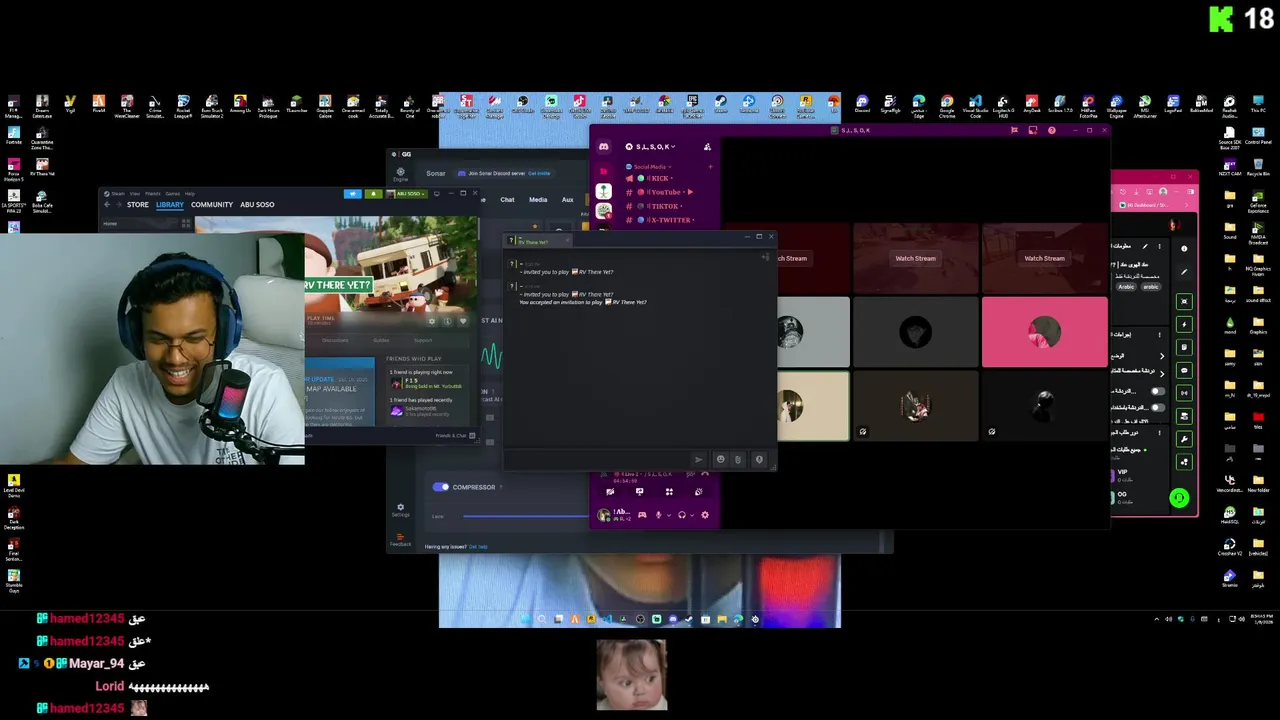Click info icon in Kick dashboard sidebar
1280x720 pixels.
(x=1184, y=248)
